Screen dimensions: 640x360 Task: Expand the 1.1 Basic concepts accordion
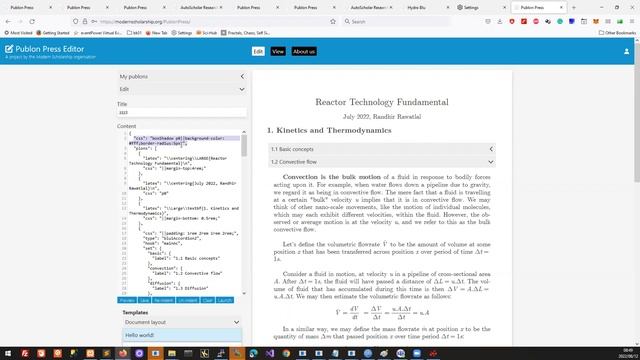(382, 149)
